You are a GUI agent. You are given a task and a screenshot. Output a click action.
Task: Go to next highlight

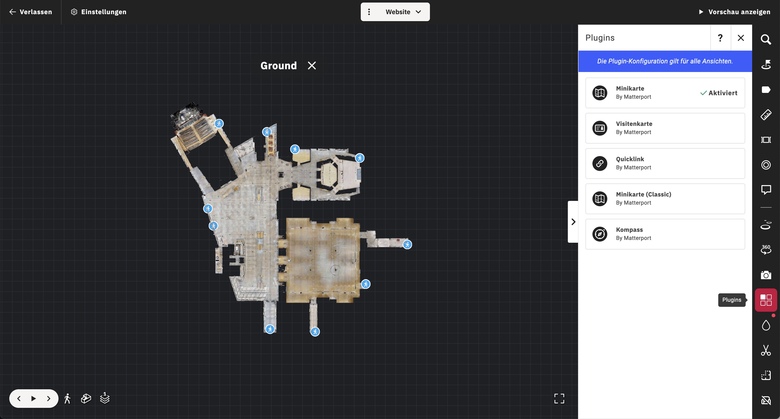[x=48, y=399]
